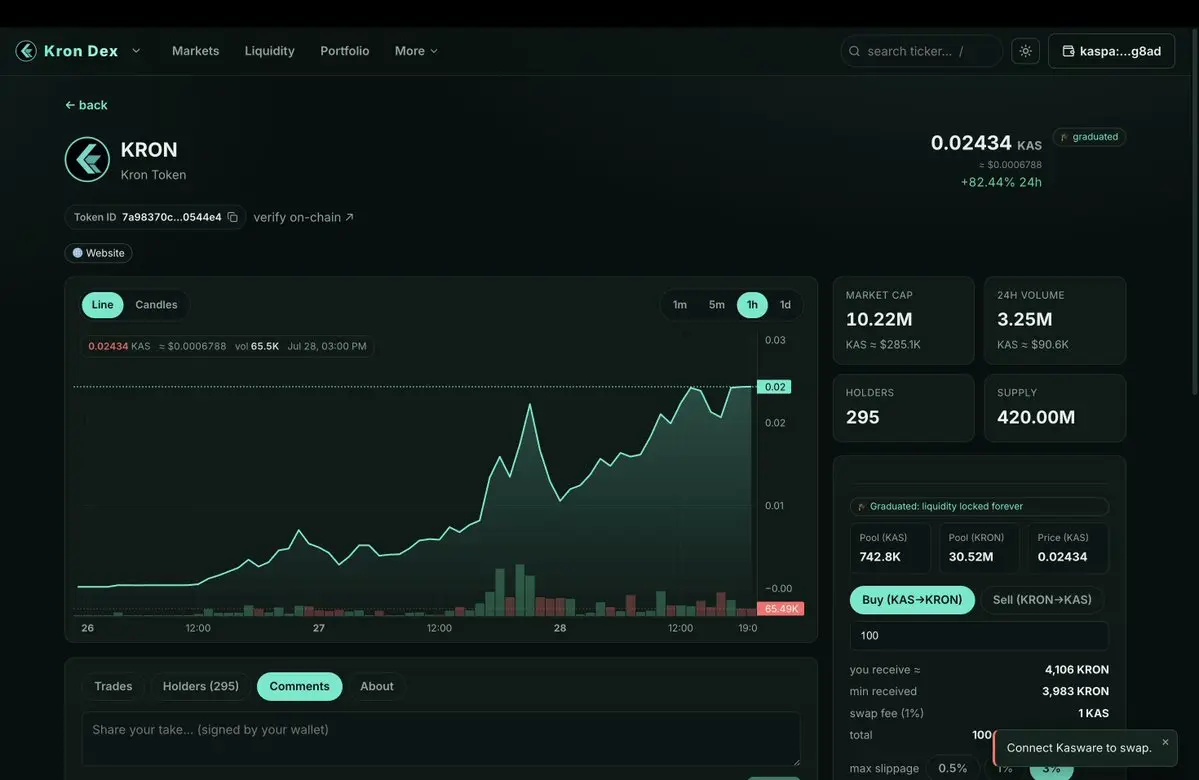Screen dimensions: 1199x780
Task: Open the Liquidity menu item
Action: point(269,51)
